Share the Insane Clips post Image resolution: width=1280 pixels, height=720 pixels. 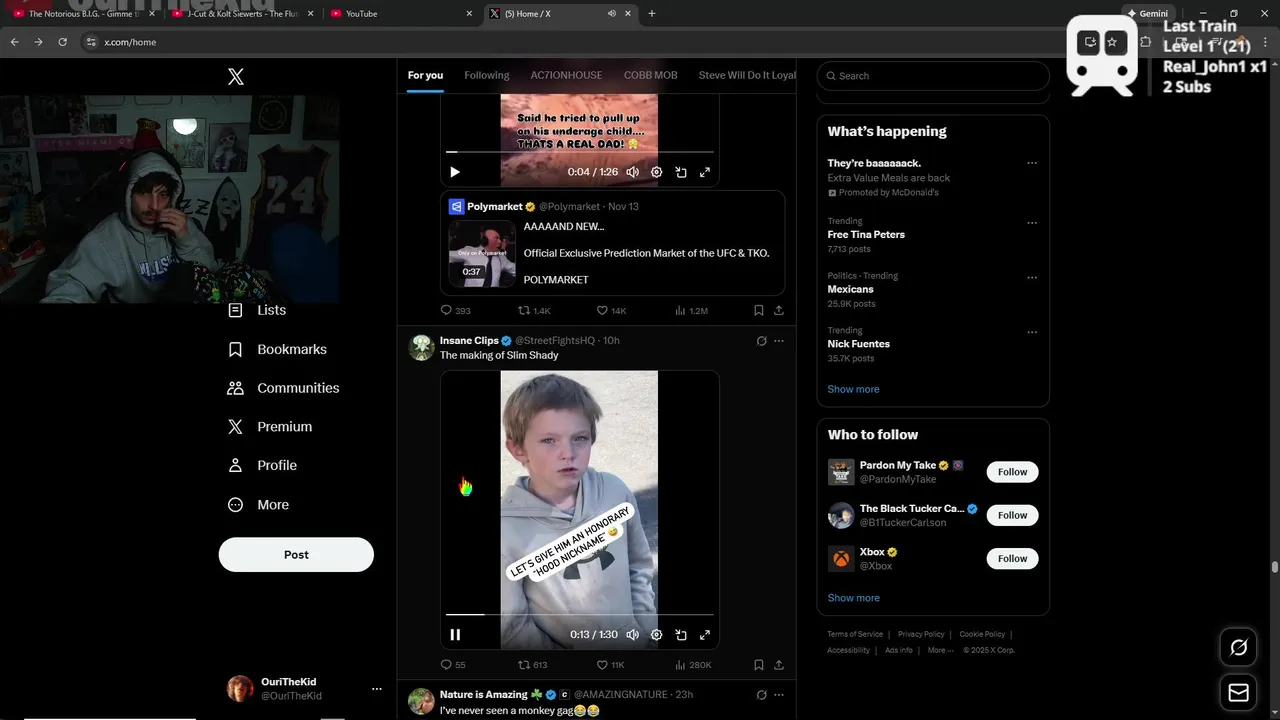tap(779, 665)
